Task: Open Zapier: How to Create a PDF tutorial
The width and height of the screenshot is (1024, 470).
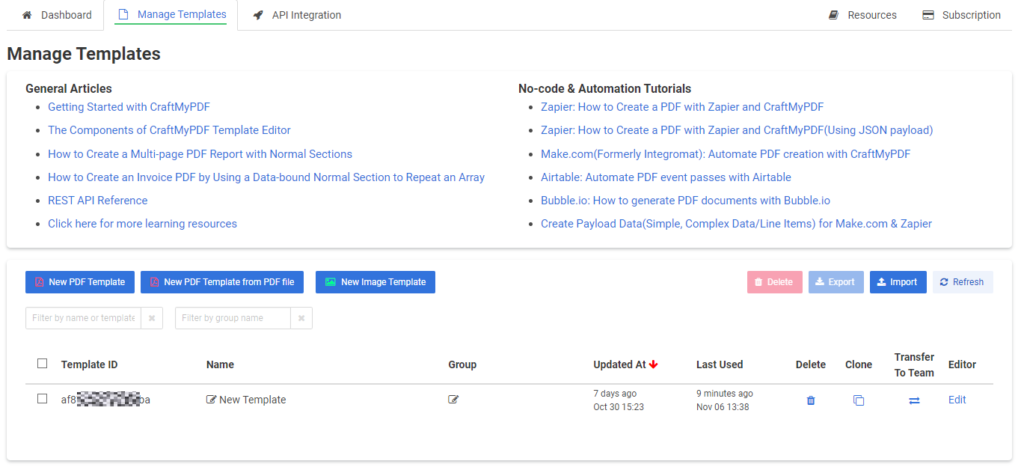Action: (x=682, y=107)
